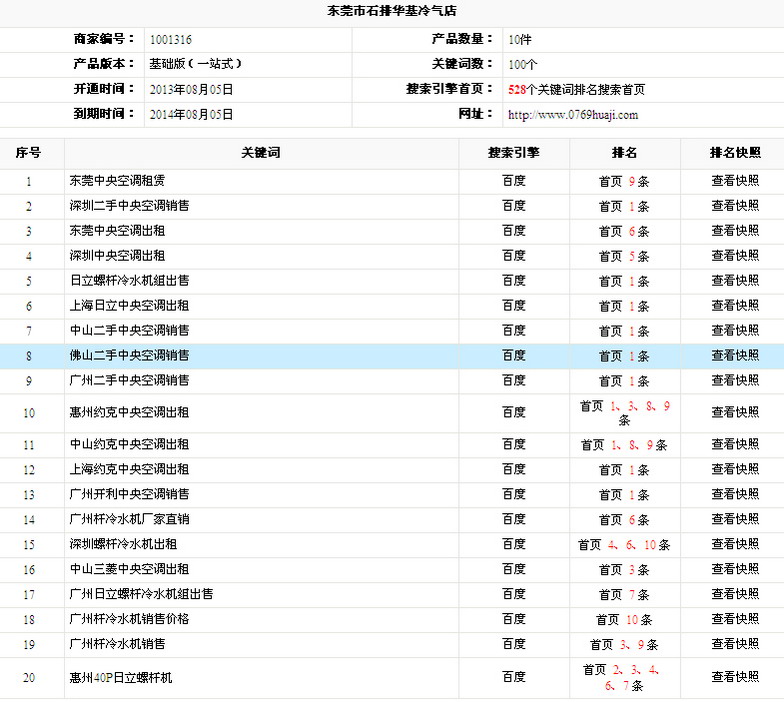
Task: Click product version 基础版（一站式）
Action: (196, 64)
